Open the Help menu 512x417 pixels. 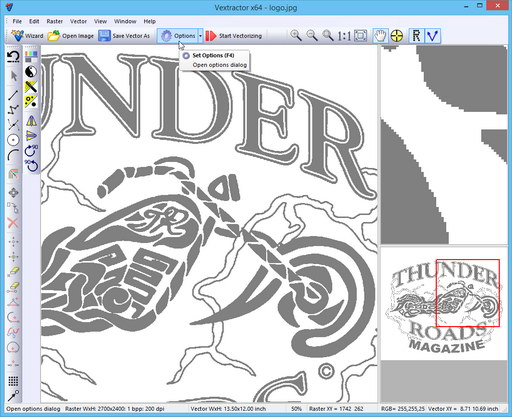coord(150,21)
